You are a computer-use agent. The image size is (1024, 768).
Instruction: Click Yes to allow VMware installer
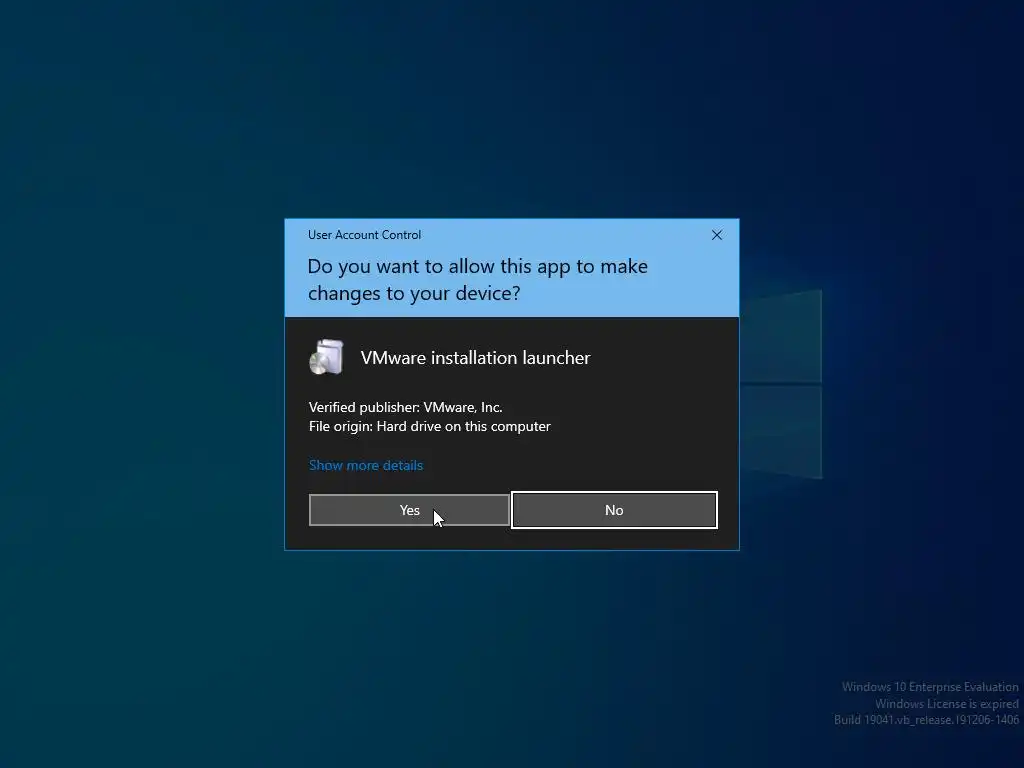(409, 510)
